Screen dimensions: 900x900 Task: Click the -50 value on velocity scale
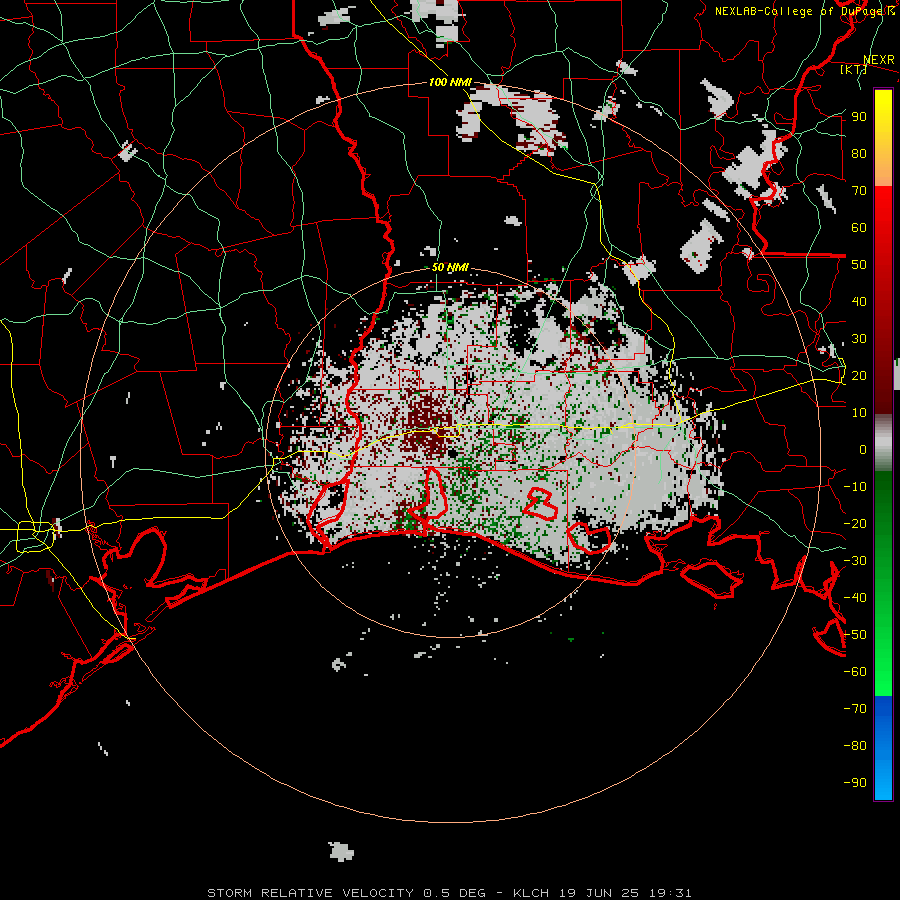855,635
